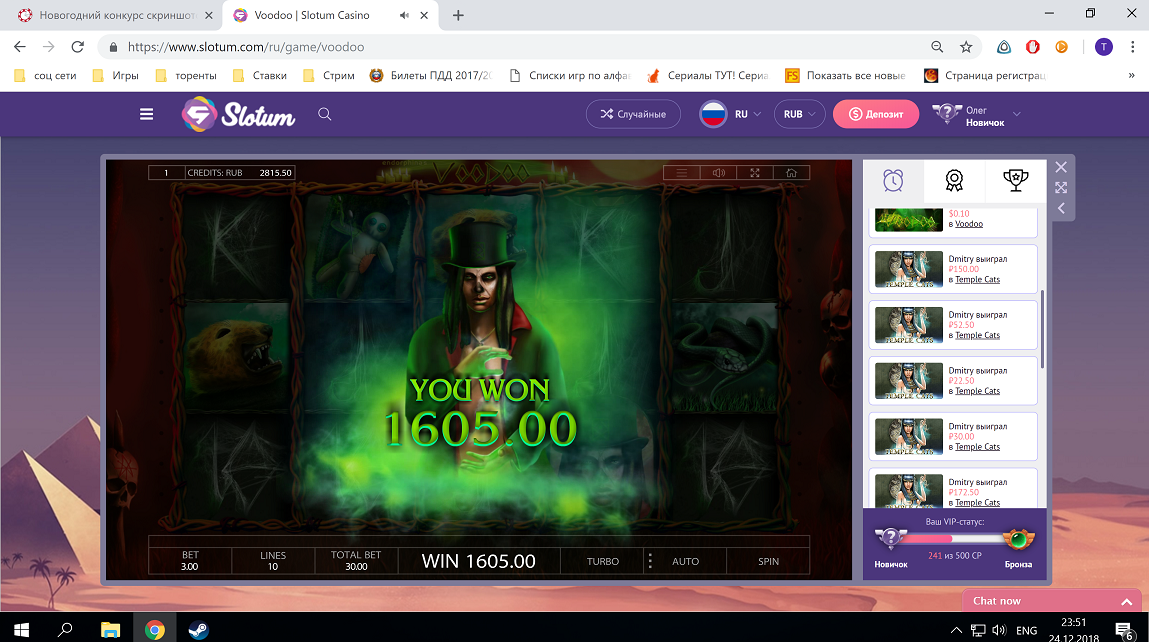The image size is (1149, 642).
Task: Expand game with the side fullscreen arrows
Action: pos(1061,188)
